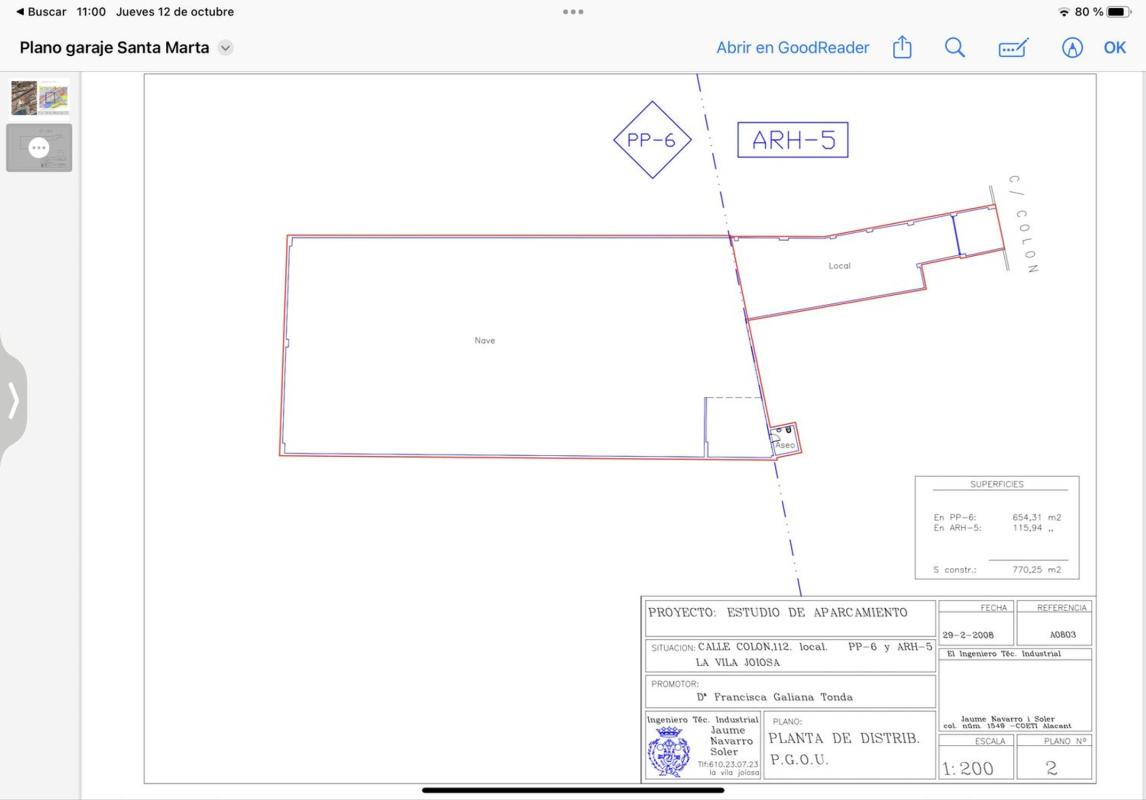Tap the three-dot multitasking menu at the top
The height and width of the screenshot is (800, 1146).
click(x=573, y=12)
